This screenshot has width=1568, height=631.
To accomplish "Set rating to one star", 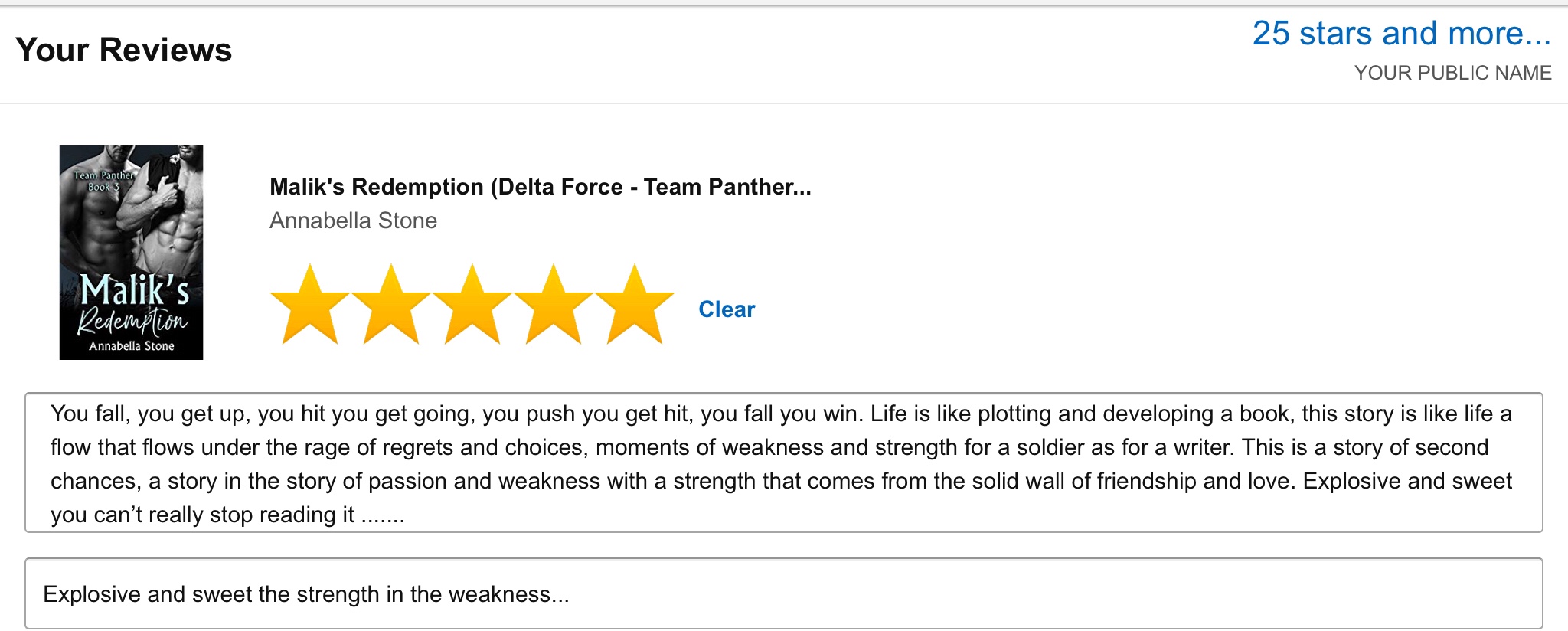I will (x=310, y=306).
